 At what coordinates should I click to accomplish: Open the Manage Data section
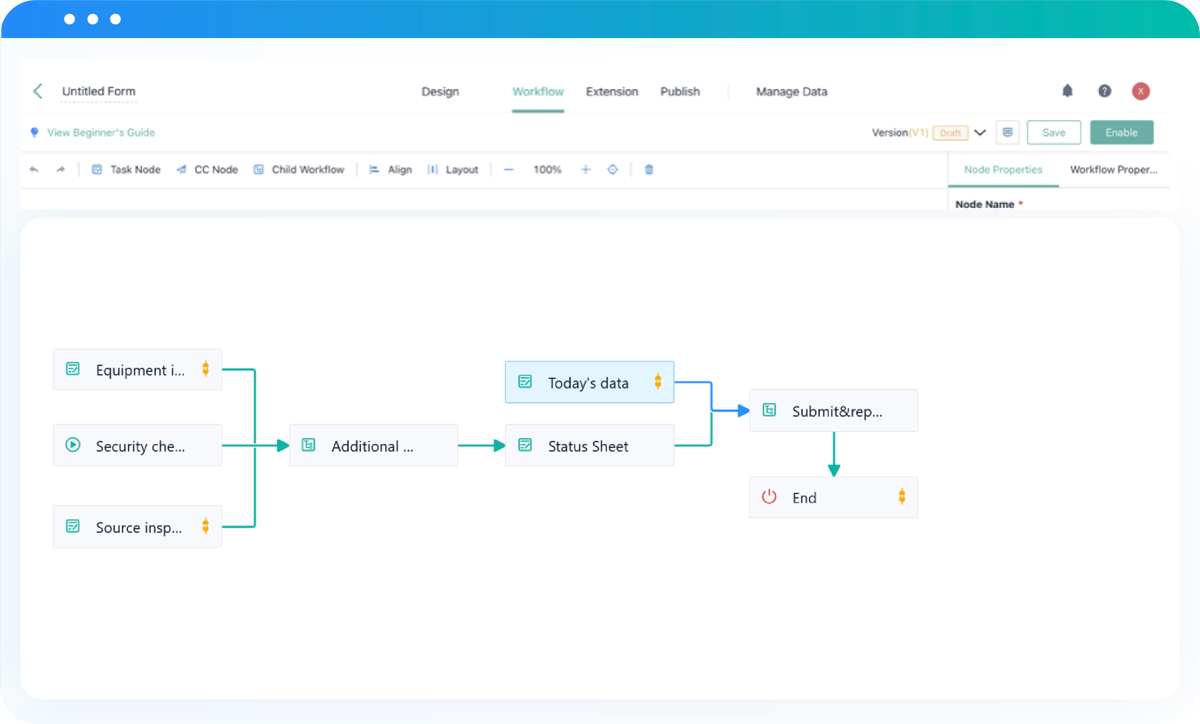coord(791,91)
